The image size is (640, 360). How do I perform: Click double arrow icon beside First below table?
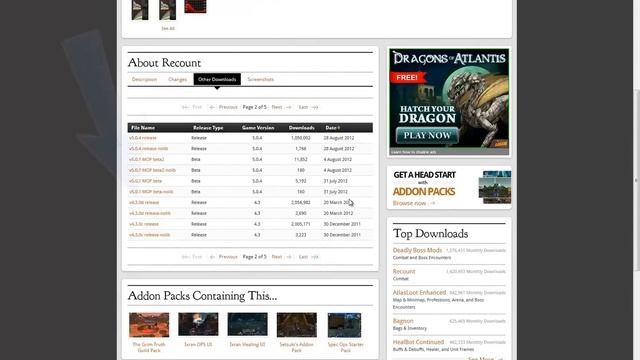[185, 257]
